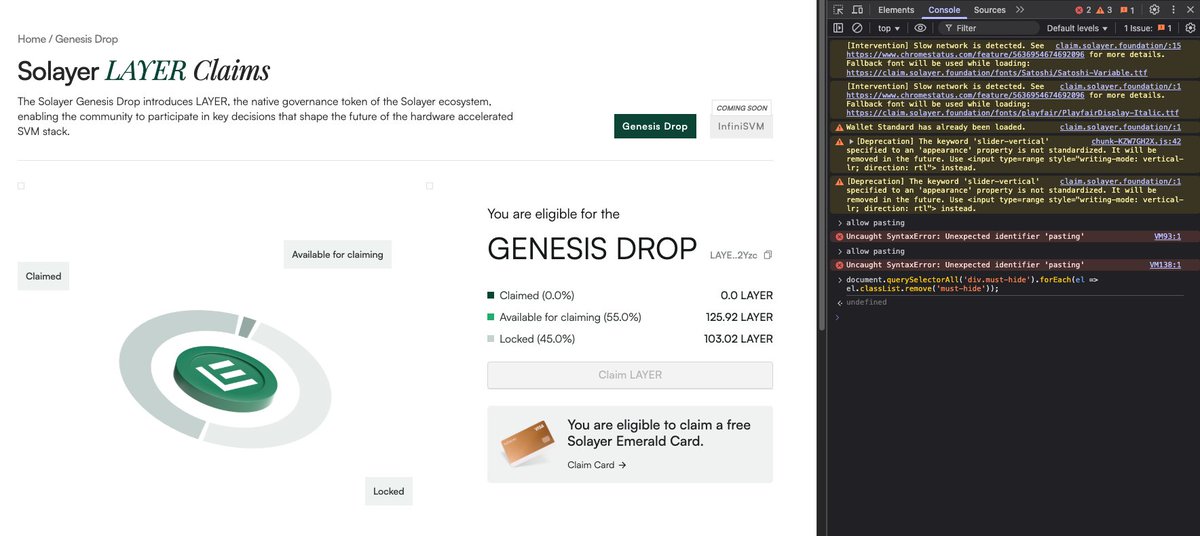Image resolution: width=1200 pixels, height=536 pixels.
Task: Click the Available for claiming chart label
Action: coord(337,254)
